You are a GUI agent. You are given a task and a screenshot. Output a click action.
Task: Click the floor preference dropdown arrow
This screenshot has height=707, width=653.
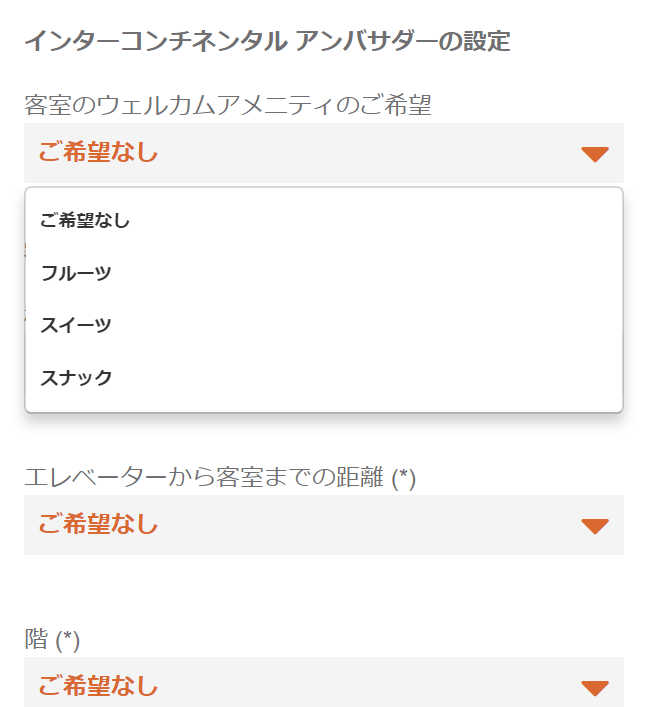[x=595, y=687]
